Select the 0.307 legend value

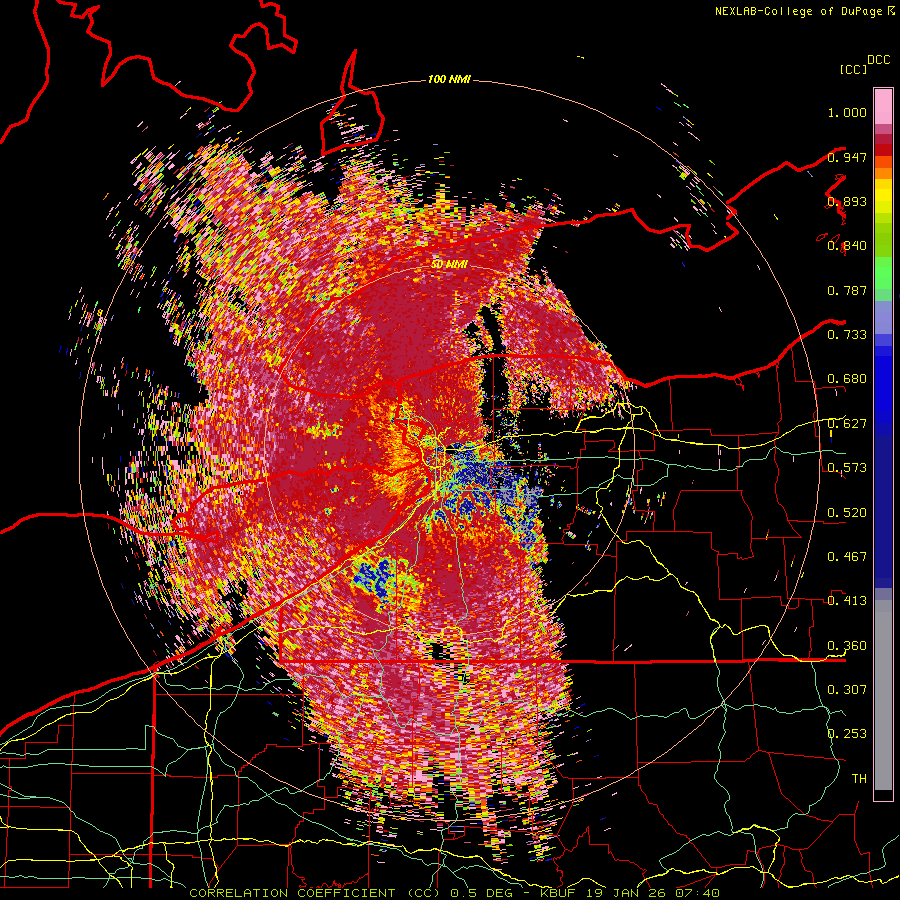tap(847, 690)
